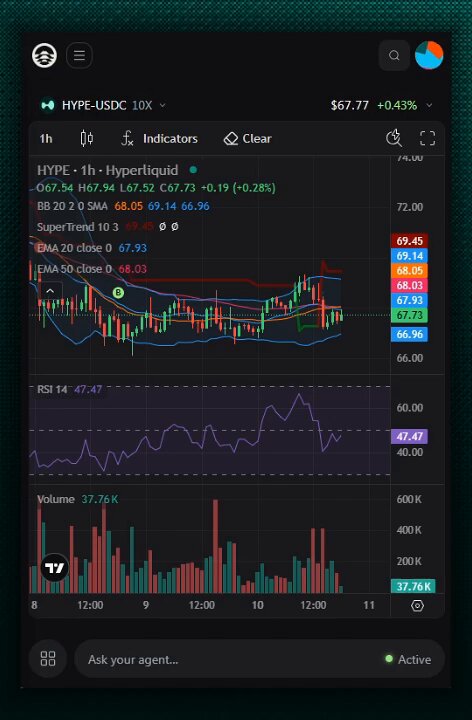Open the search icon button
Viewport: 472px width, 720px height.
pos(394,56)
